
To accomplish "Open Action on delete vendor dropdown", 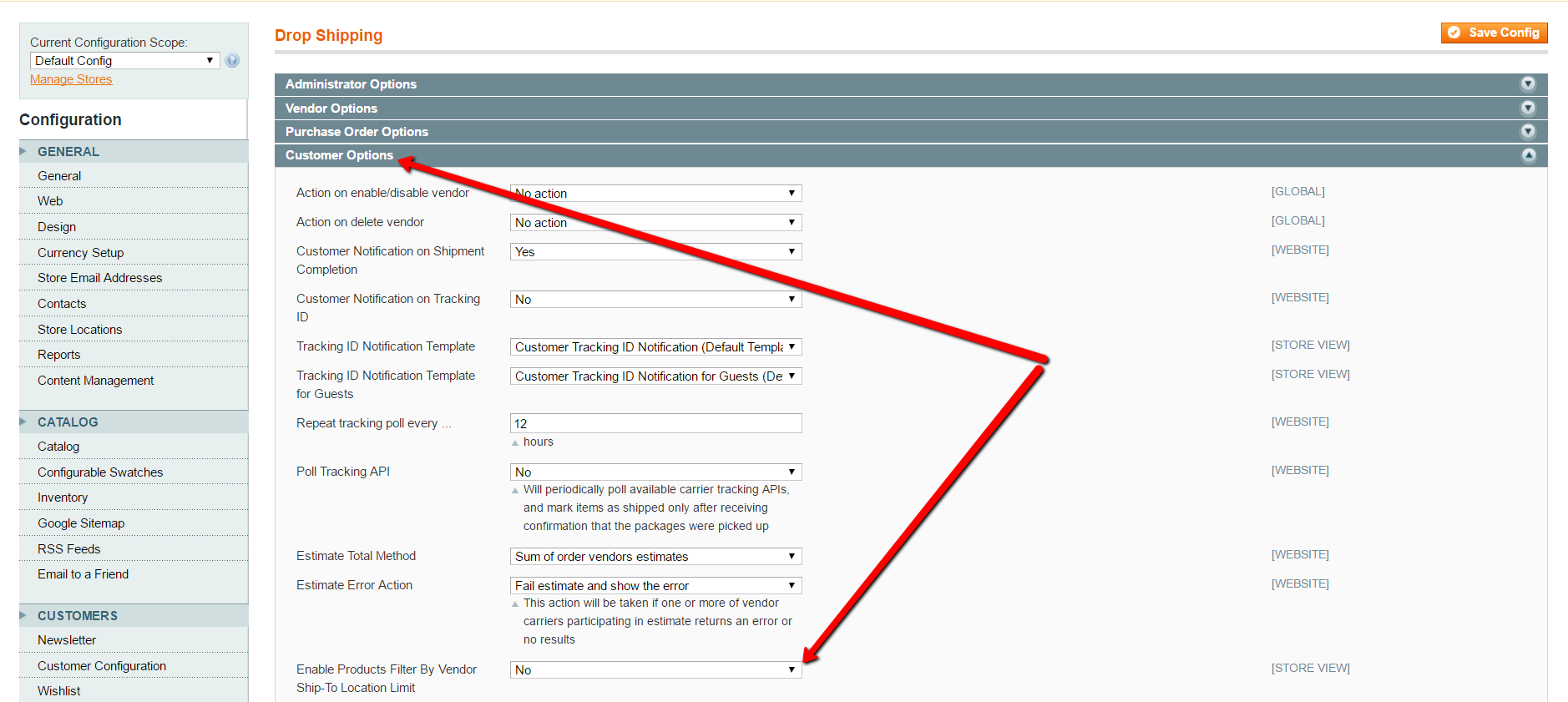I will [x=655, y=222].
